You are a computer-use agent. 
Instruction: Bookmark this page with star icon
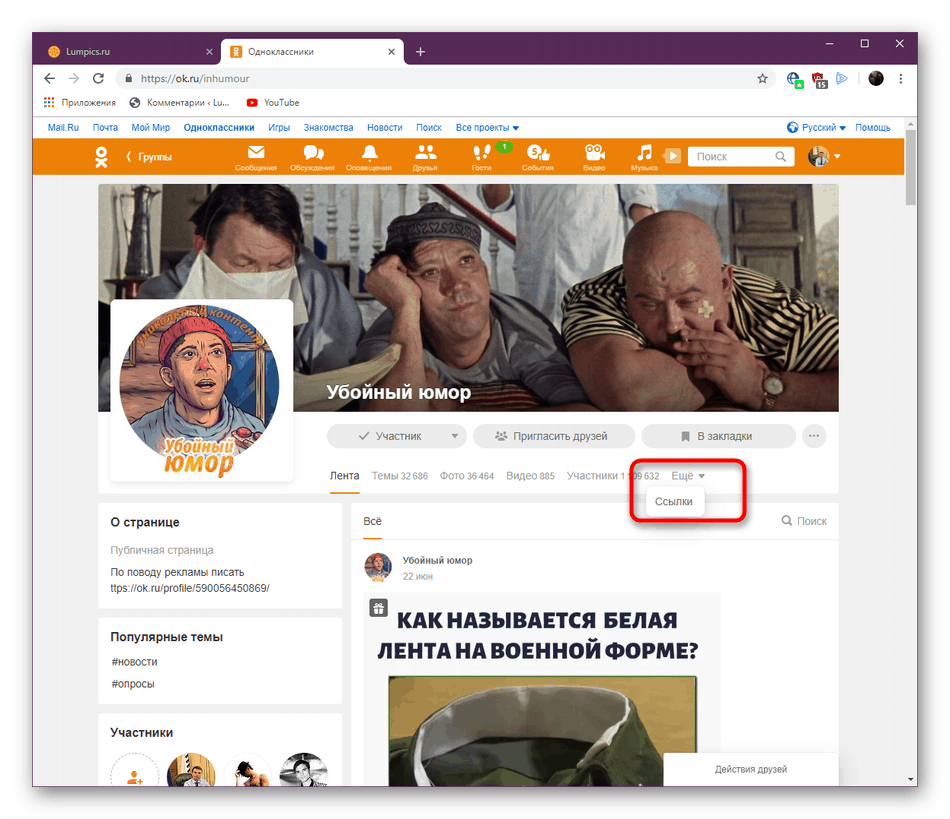pyautogui.click(x=762, y=79)
